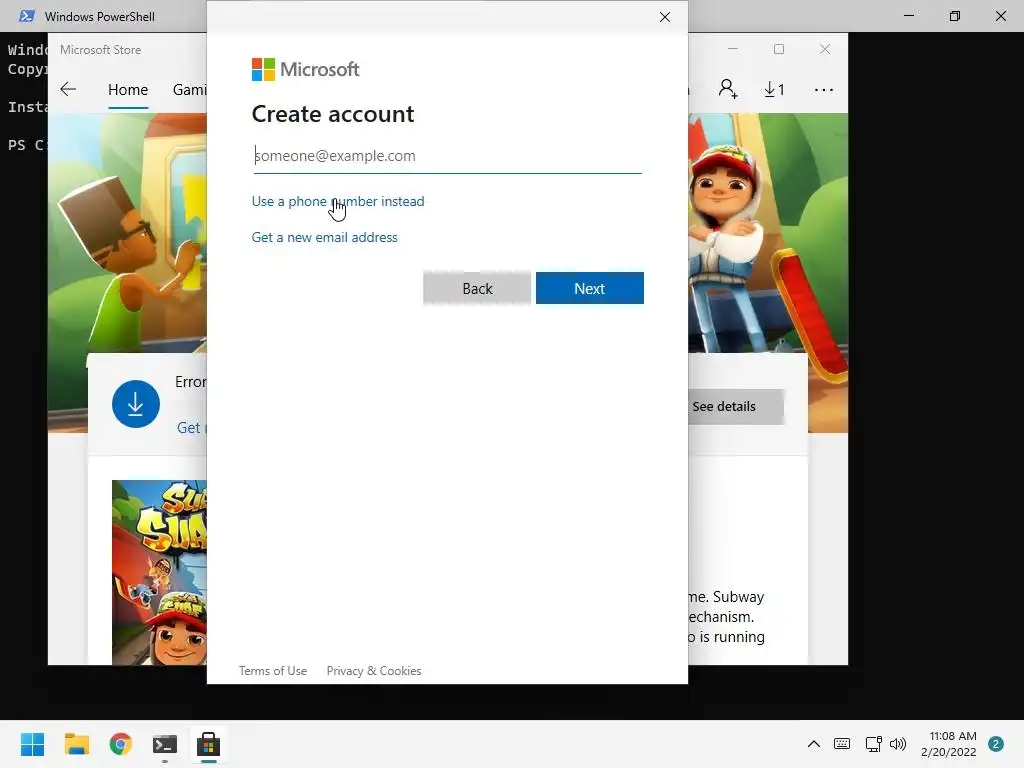1024x768 pixels.
Task: Click the Next button in dialog
Action: click(x=590, y=288)
